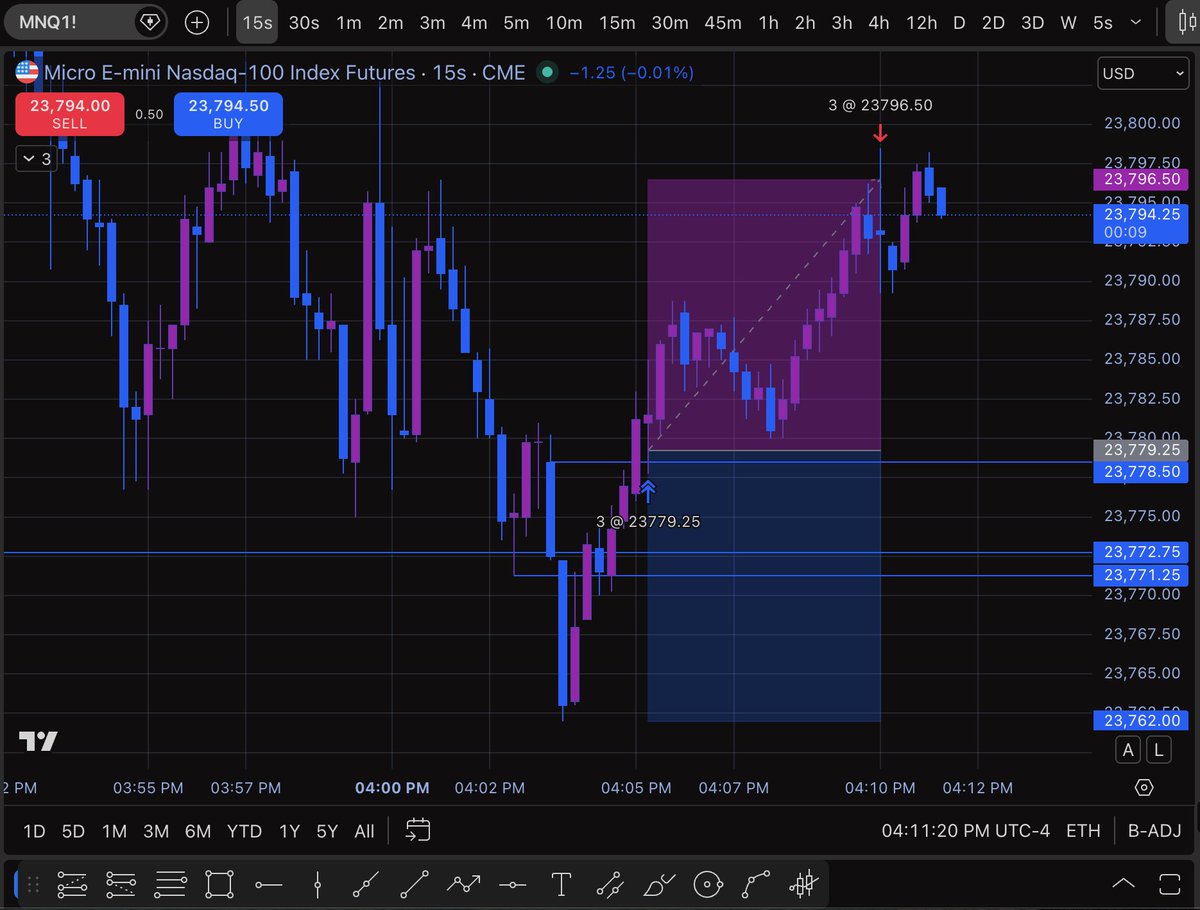This screenshot has height=910, width=1200.
Task: Open chart settings hexagon icon
Action: pyautogui.click(x=1145, y=788)
